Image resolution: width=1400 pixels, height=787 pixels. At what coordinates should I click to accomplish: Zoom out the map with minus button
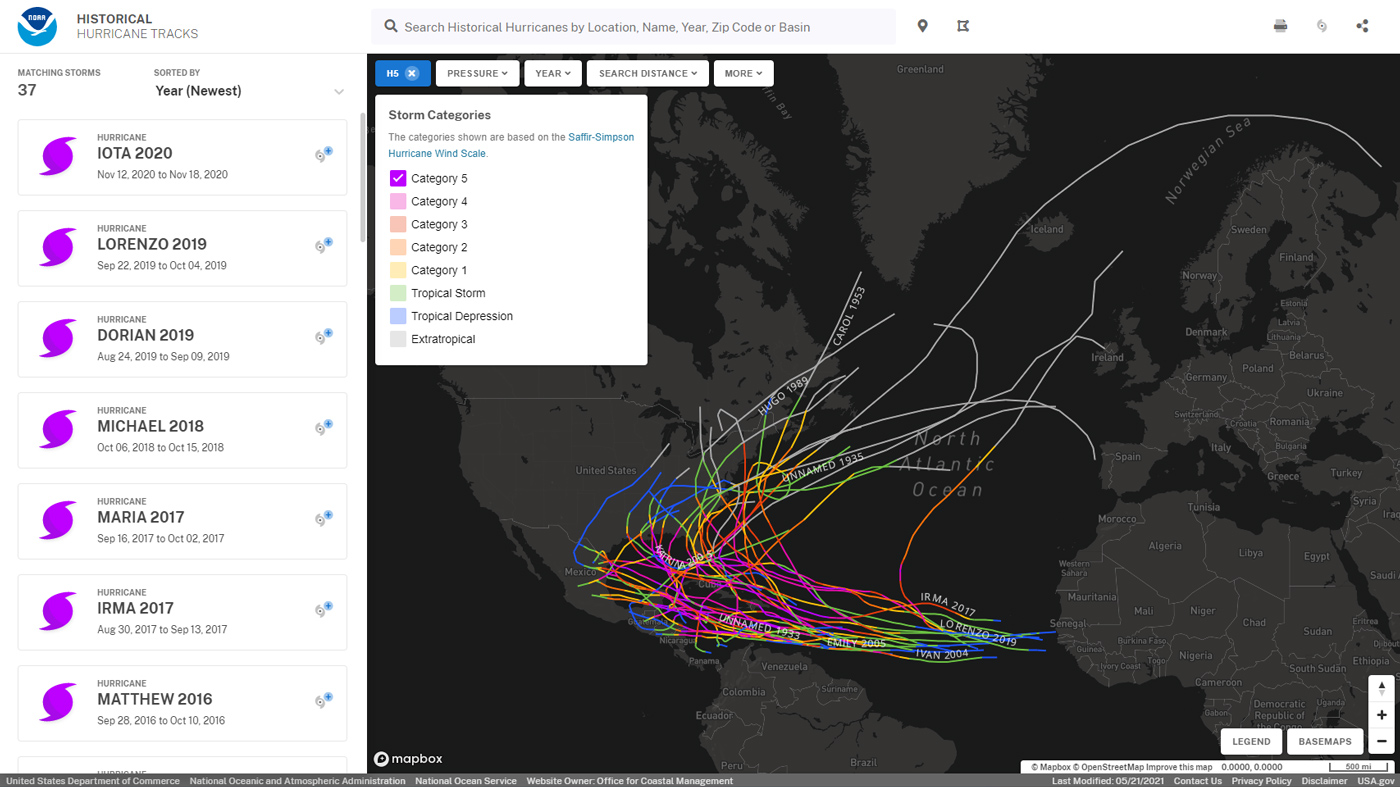[1381, 741]
